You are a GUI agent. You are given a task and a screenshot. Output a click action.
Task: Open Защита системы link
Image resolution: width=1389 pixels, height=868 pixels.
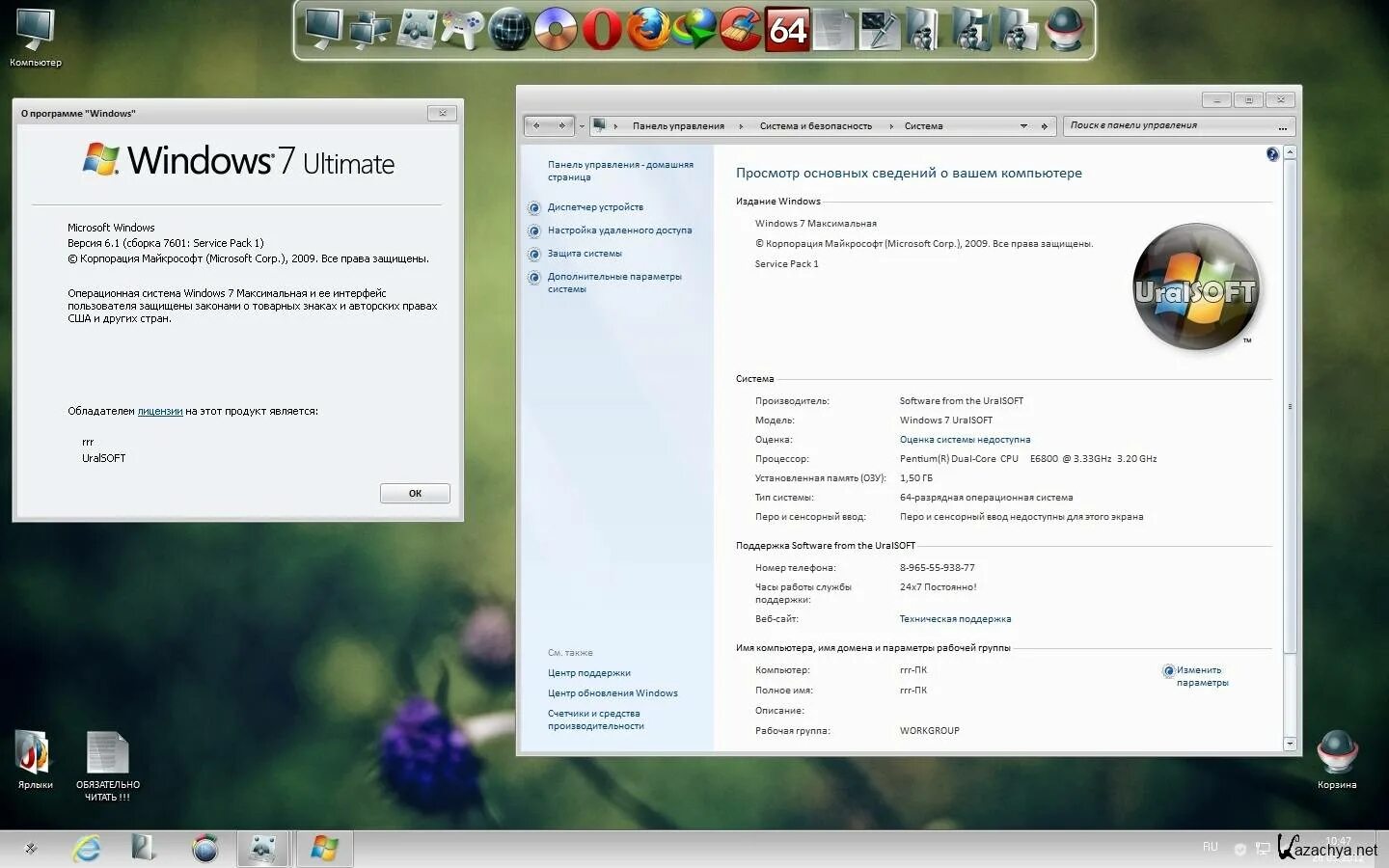585,254
